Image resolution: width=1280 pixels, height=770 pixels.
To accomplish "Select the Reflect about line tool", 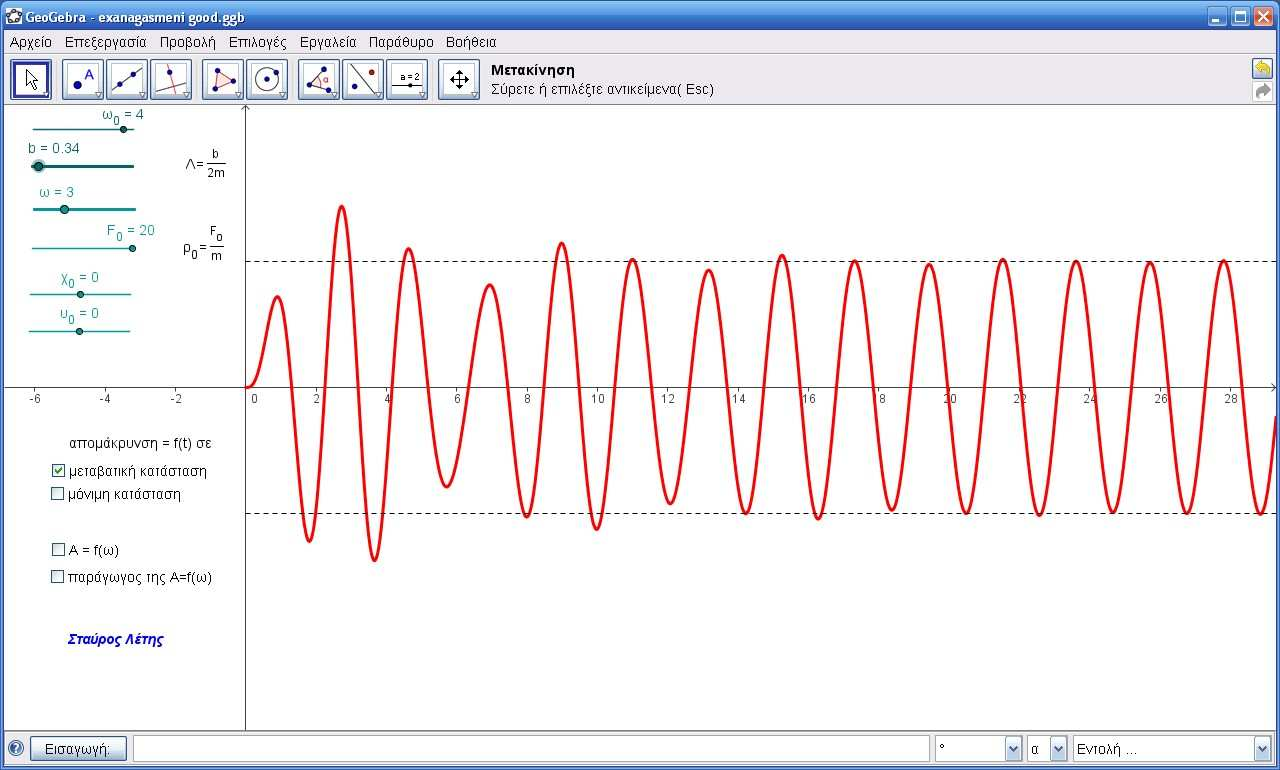I will 363,80.
